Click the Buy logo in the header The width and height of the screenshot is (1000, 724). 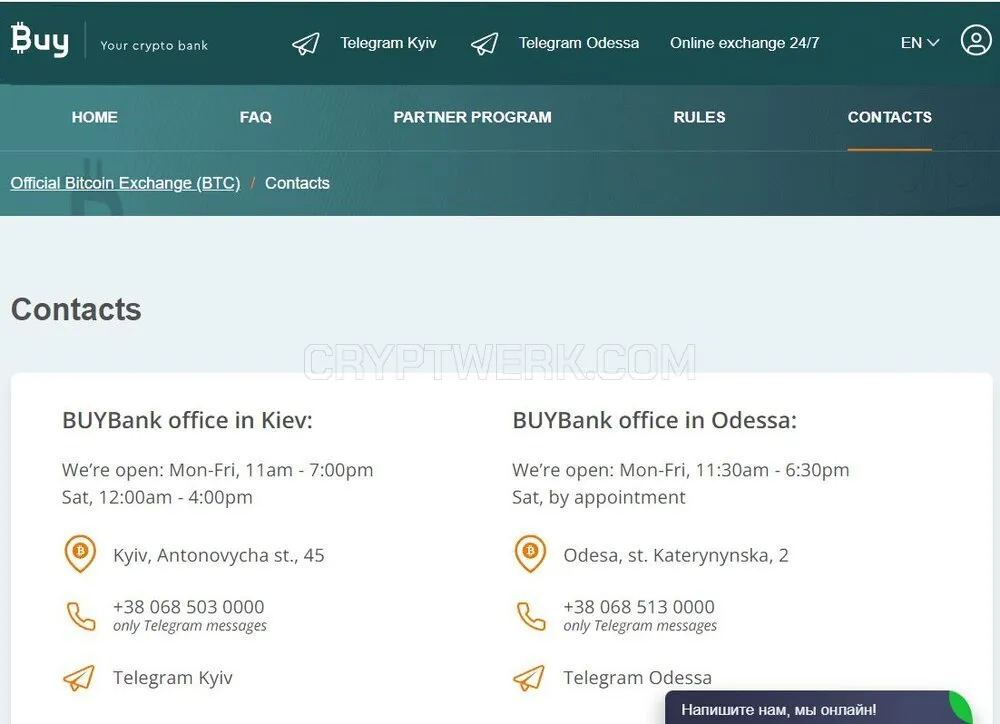coord(40,40)
